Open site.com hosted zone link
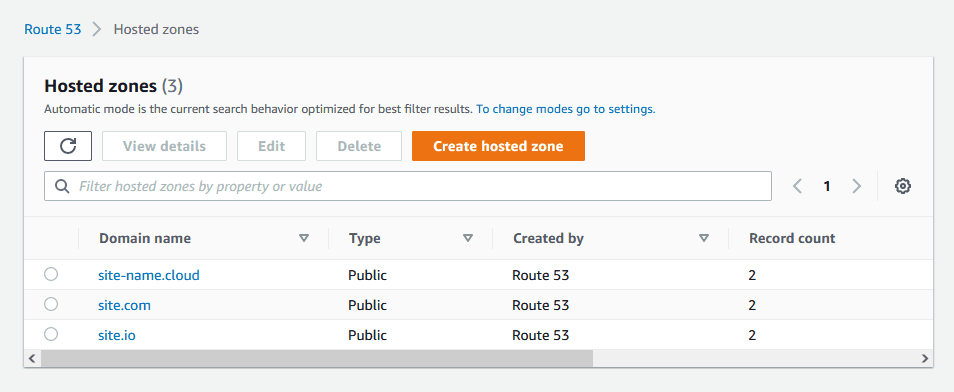Viewport: 954px width, 392px height. [124, 306]
